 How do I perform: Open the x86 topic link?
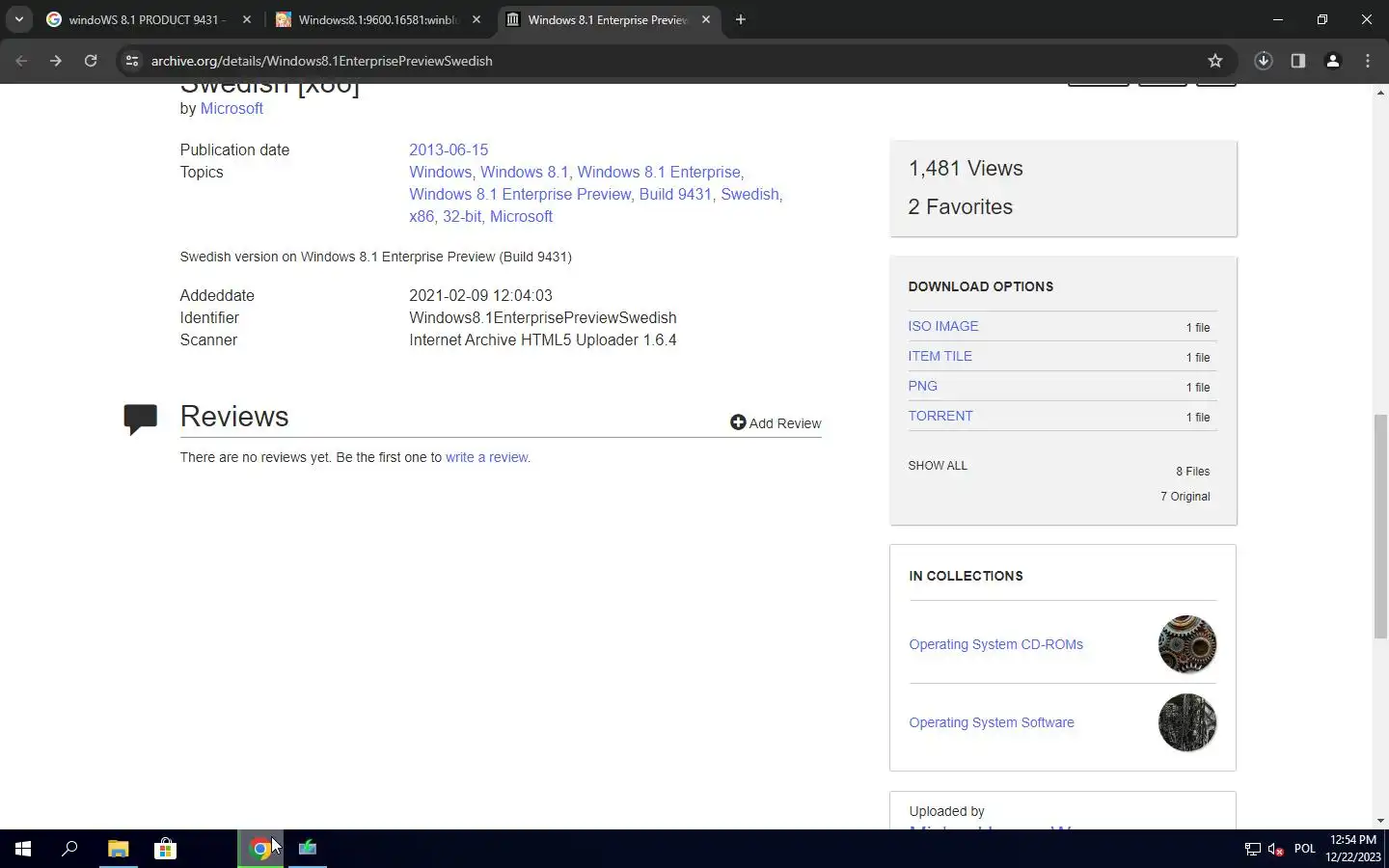coord(422,216)
